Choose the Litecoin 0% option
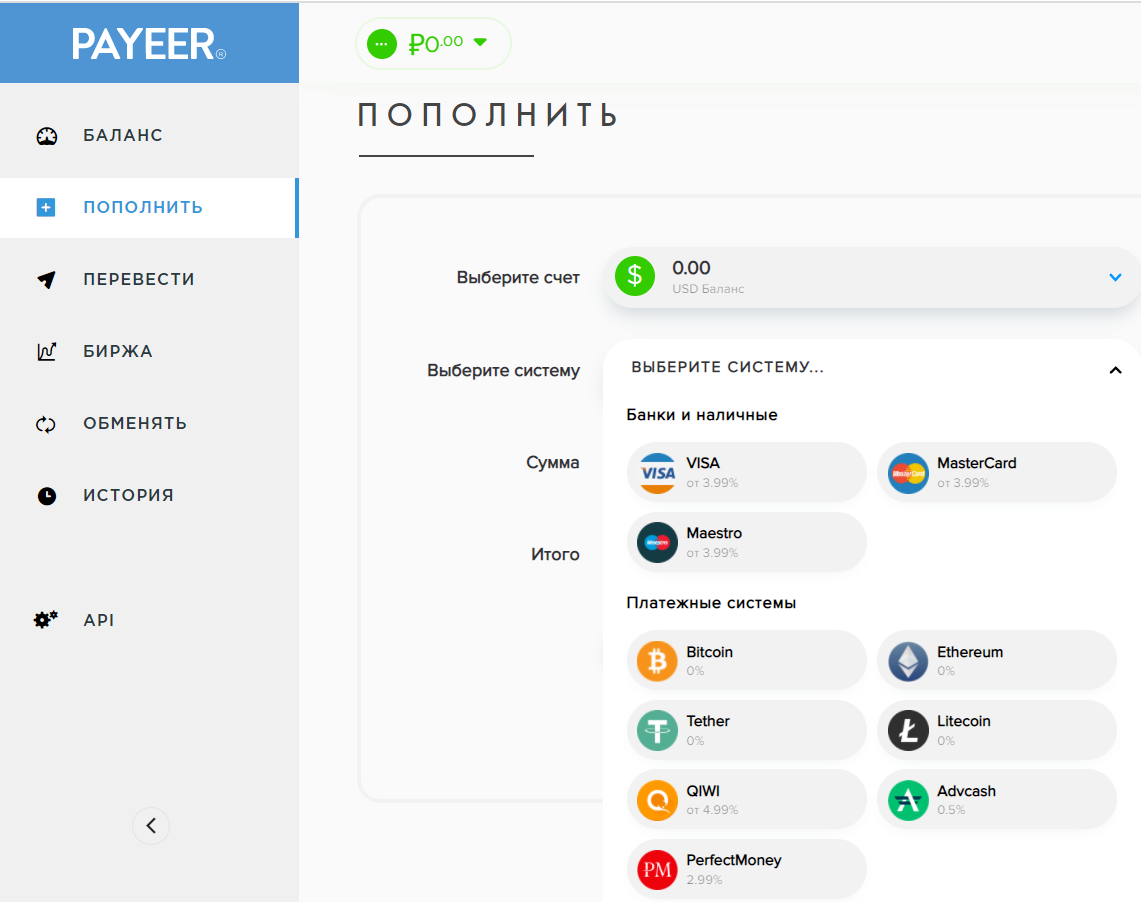The height and width of the screenshot is (902, 1141). (x=997, y=730)
